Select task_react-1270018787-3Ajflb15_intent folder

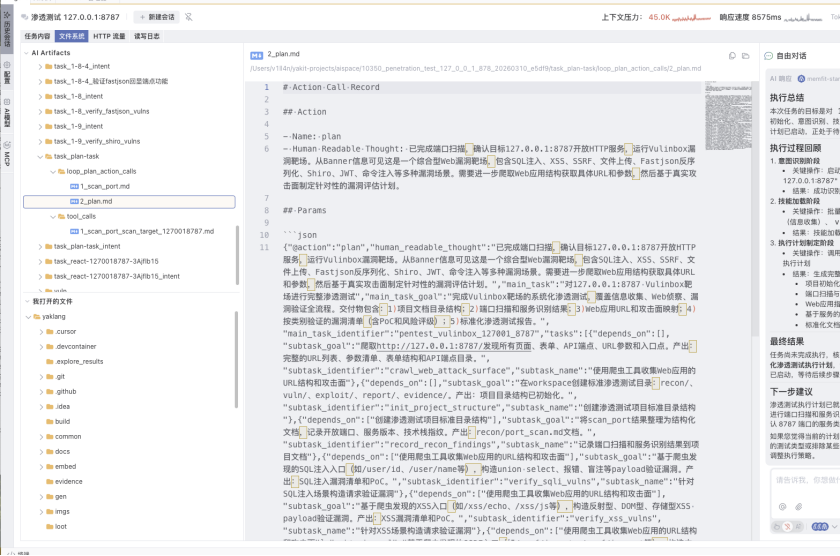(117, 276)
